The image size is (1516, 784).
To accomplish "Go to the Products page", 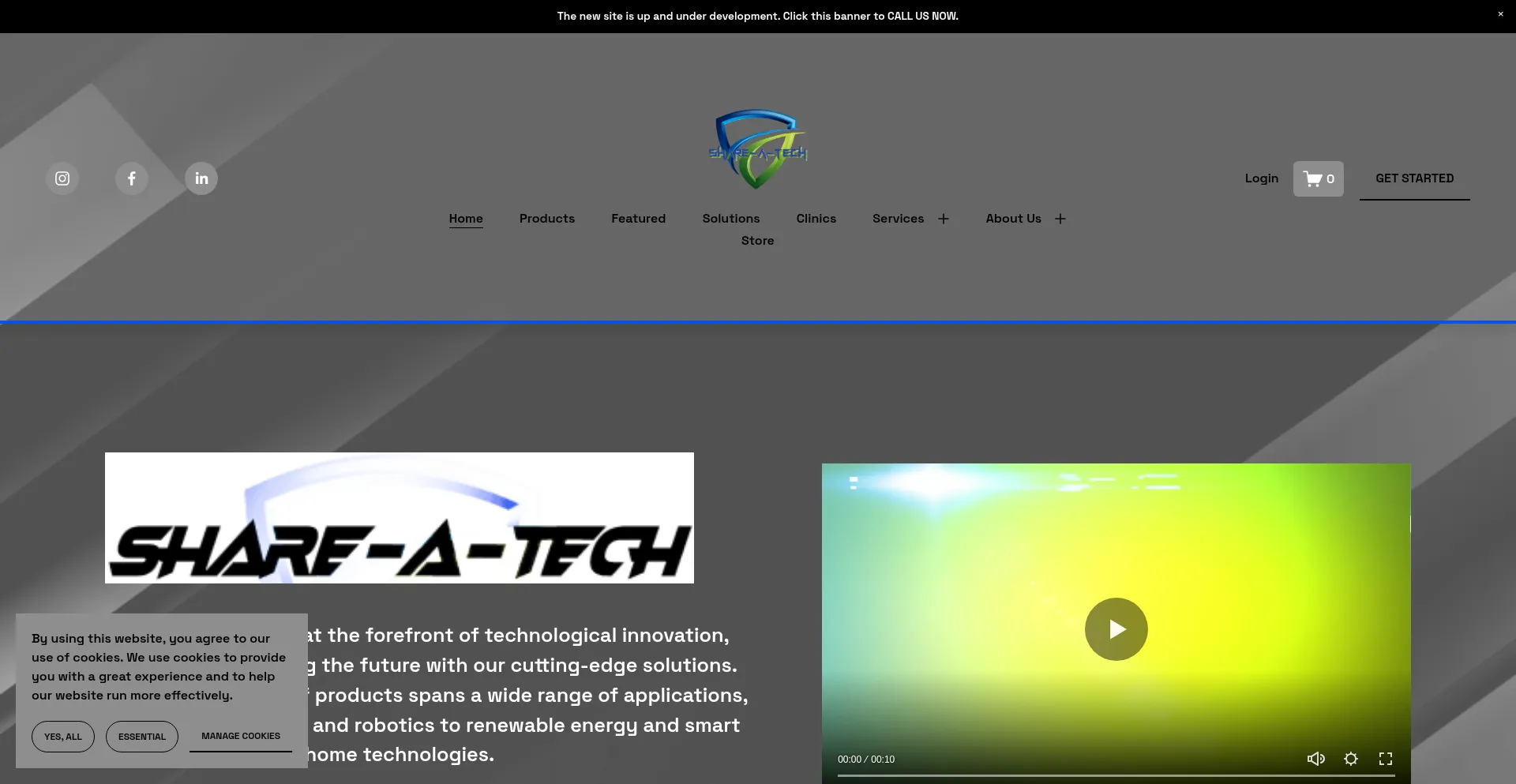I will [x=547, y=219].
